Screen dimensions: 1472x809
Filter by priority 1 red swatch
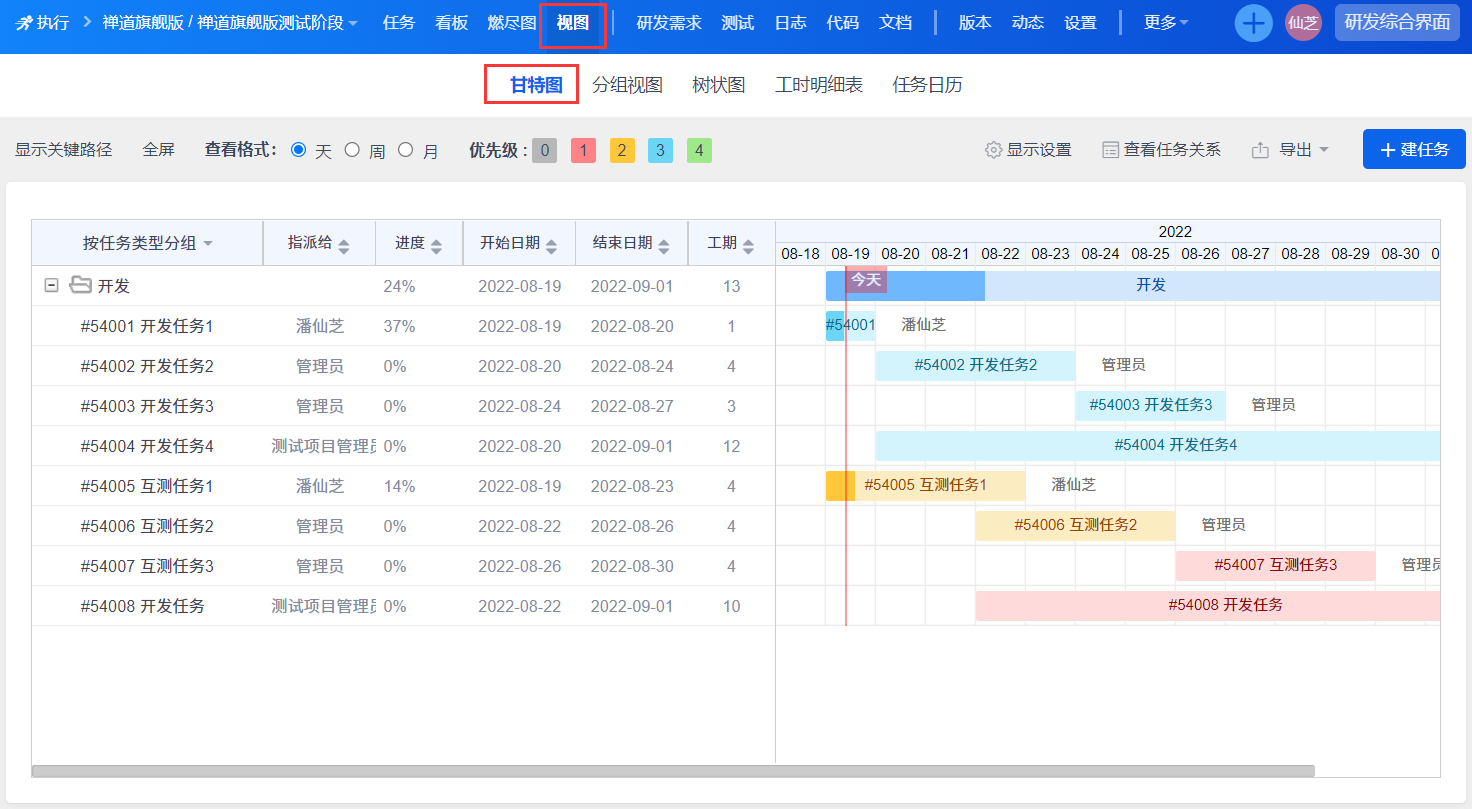pos(583,151)
